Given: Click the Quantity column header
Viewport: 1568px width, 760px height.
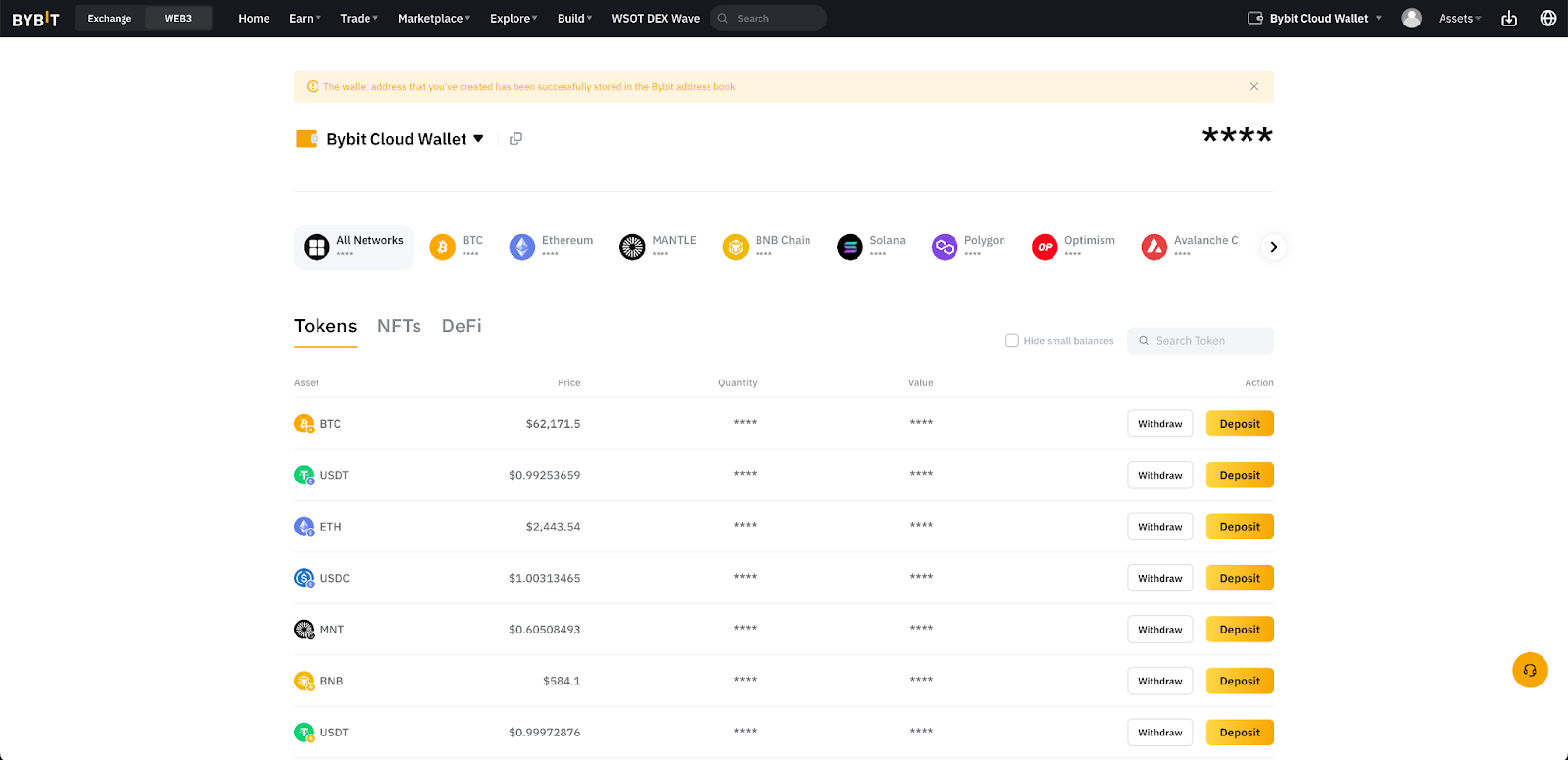Looking at the screenshot, I should tap(737, 383).
